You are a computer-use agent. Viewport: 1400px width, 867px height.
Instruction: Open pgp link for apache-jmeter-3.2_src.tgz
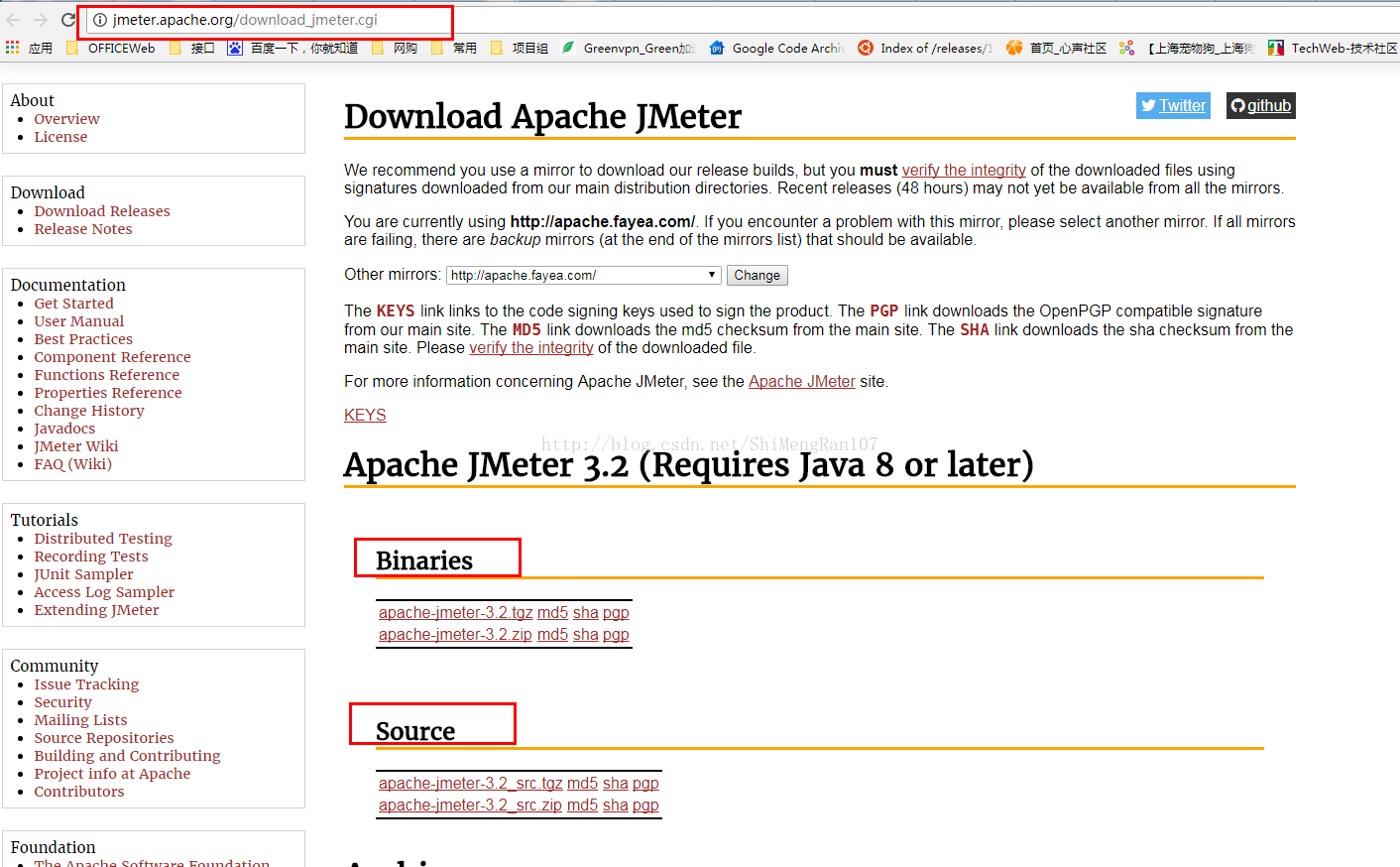pyautogui.click(x=645, y=783)
